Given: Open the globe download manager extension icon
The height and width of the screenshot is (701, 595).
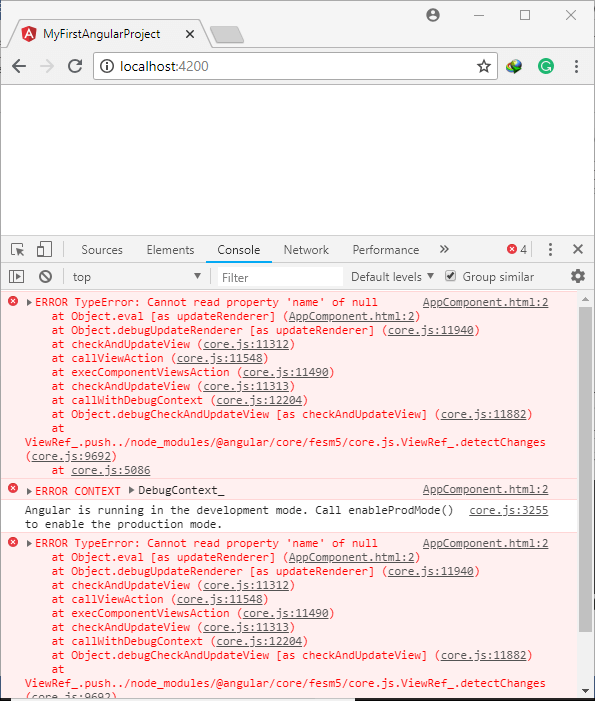Looking at the screenshot, I should pyautogui.click(x=514, y=67).
